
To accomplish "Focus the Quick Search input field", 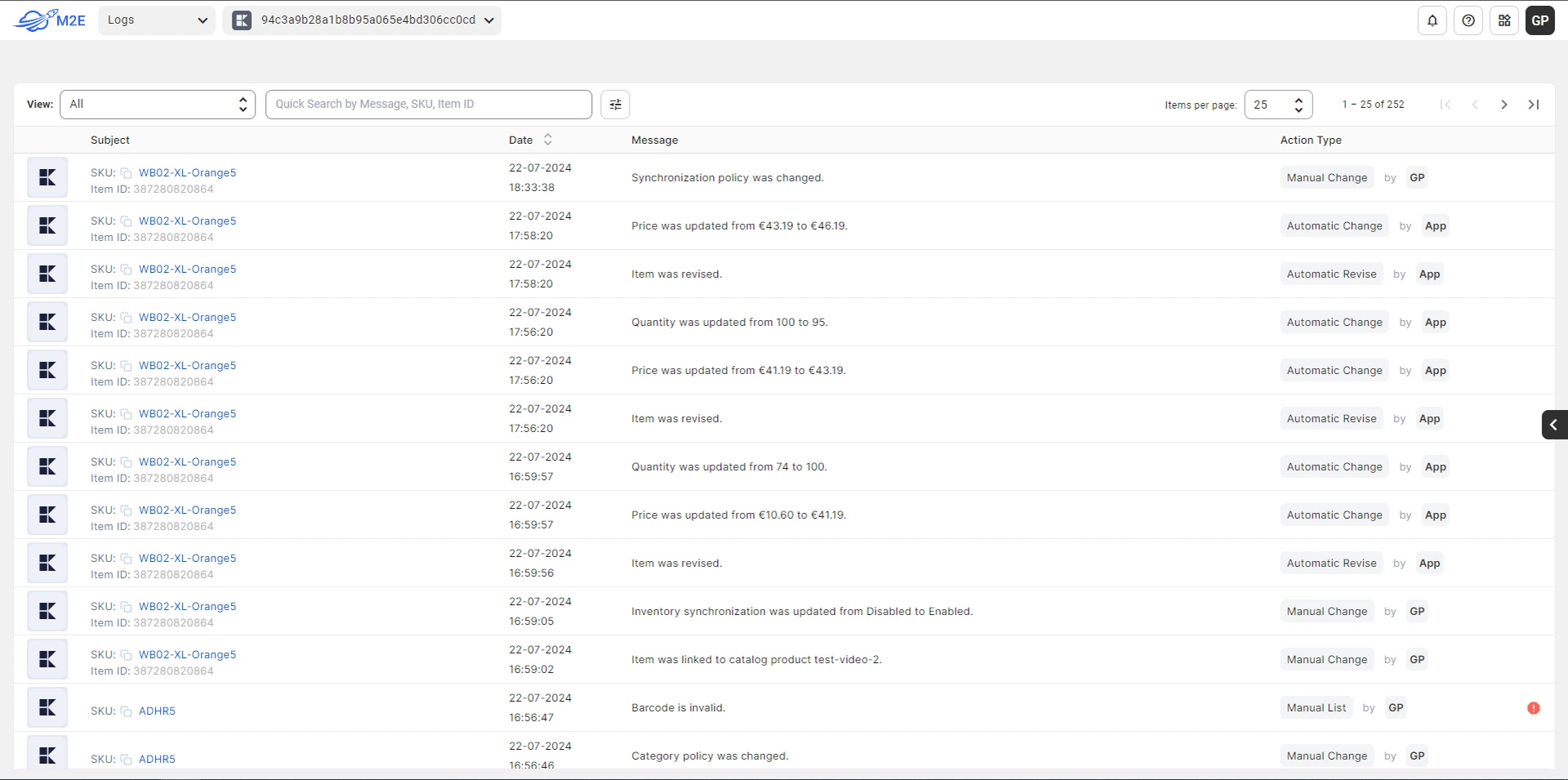I will (x=428, y=105).
